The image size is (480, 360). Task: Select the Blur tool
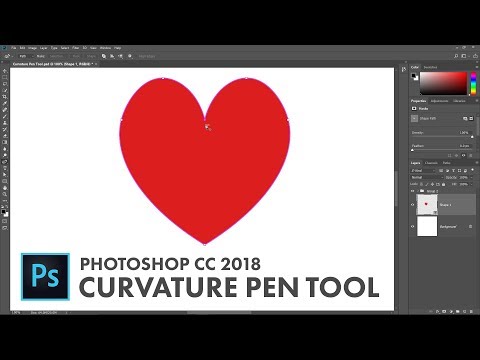click(x=5, y=149)
